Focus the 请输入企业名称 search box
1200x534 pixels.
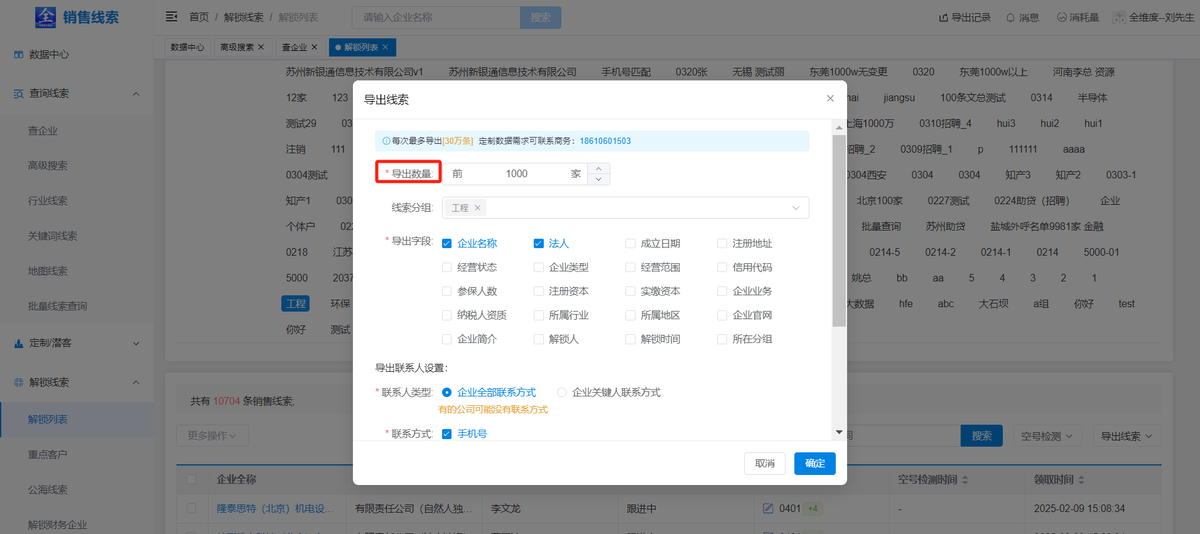(x=436, y=18)
